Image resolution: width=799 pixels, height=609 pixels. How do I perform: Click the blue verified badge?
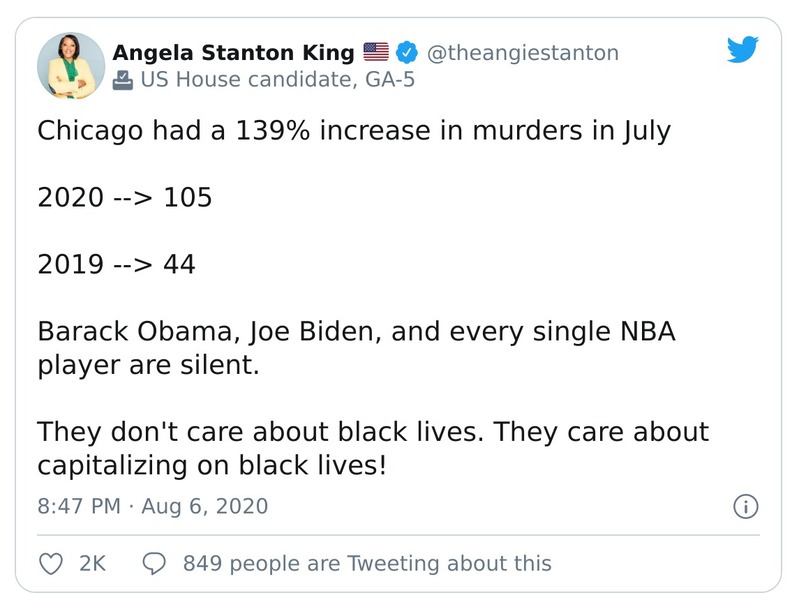point(407,52)
